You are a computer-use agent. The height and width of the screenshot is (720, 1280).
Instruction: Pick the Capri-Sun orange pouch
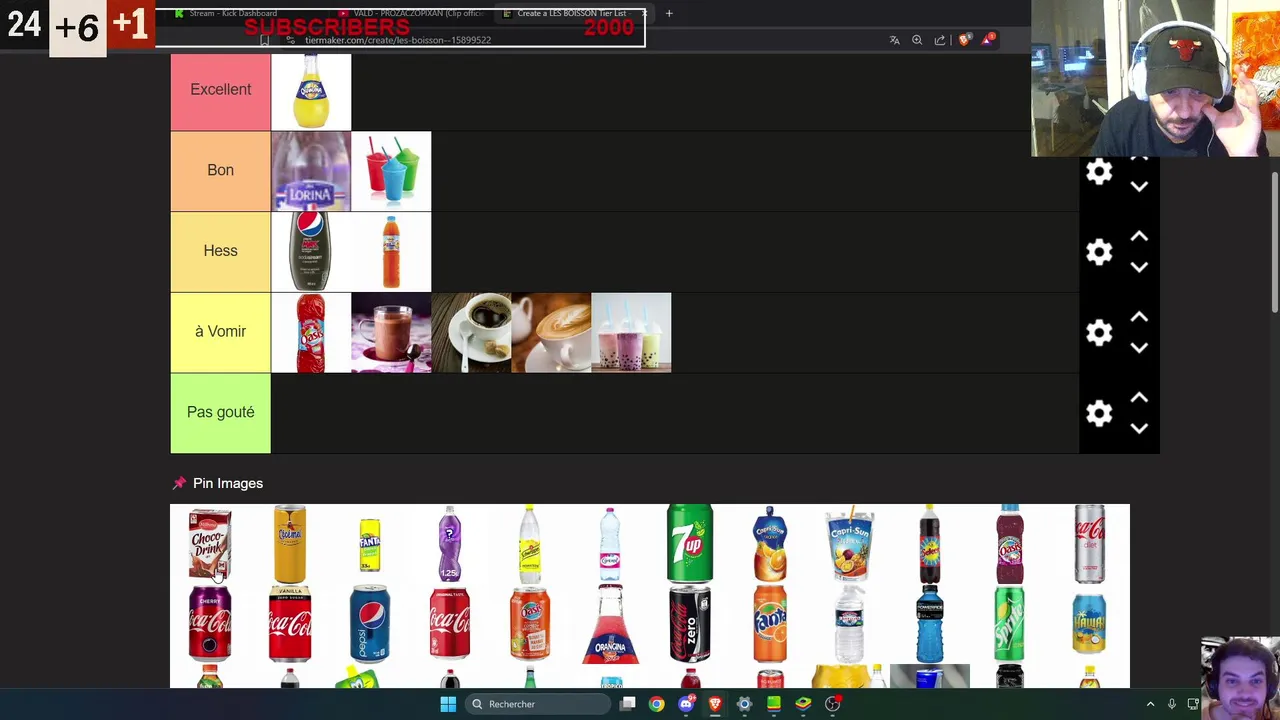pyautogui.click(x=770, y=544)
